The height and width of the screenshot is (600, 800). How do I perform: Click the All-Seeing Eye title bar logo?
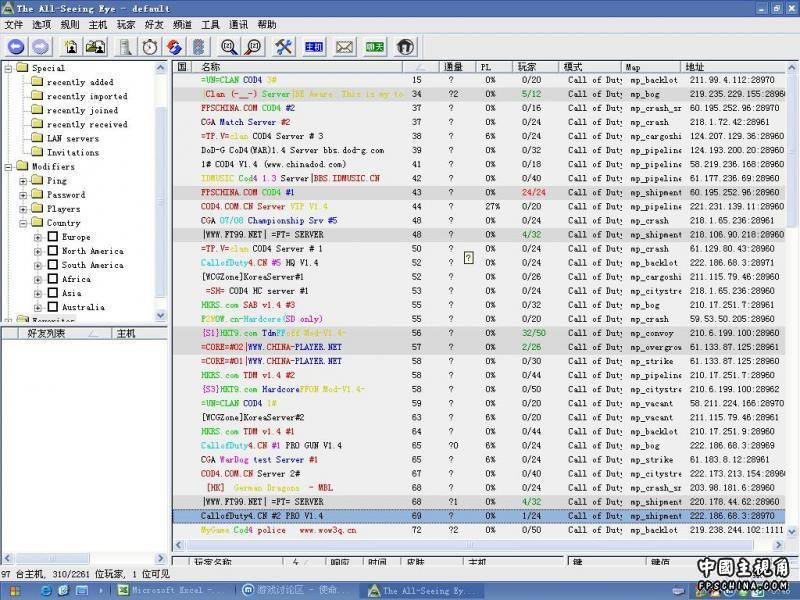[x=8, y=8]
